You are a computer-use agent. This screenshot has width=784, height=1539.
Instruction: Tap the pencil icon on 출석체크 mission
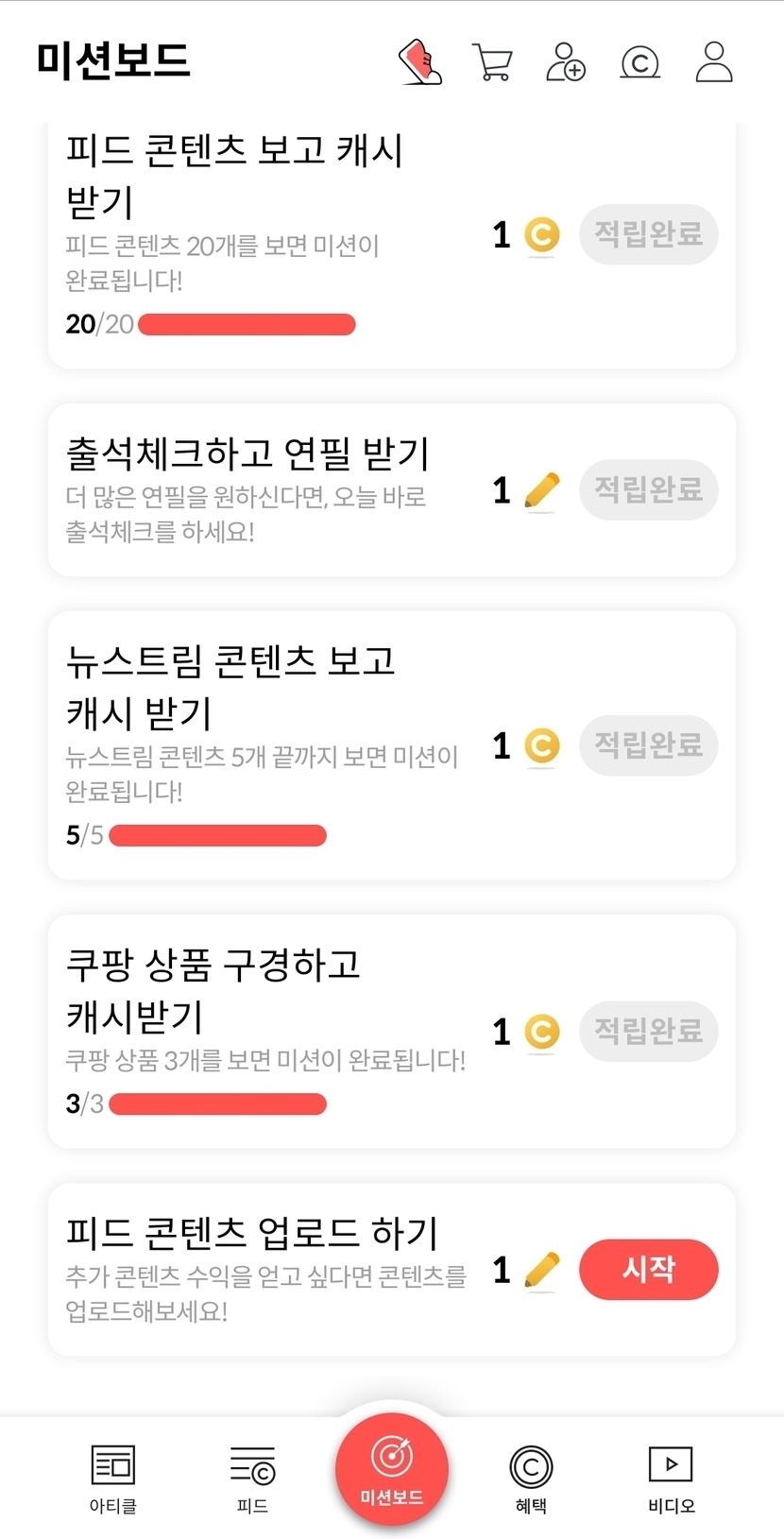pos(541,491)
